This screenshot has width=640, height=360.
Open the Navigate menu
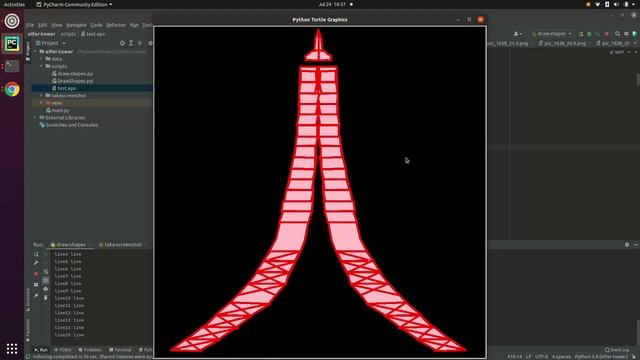coord(76,25)
